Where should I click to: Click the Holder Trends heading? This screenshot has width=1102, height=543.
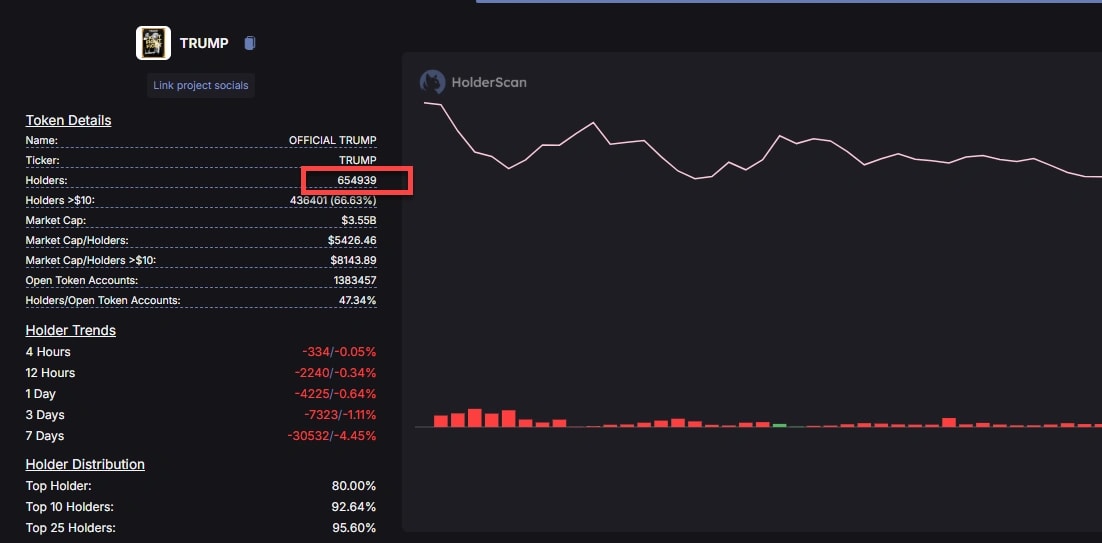[71, 330]
